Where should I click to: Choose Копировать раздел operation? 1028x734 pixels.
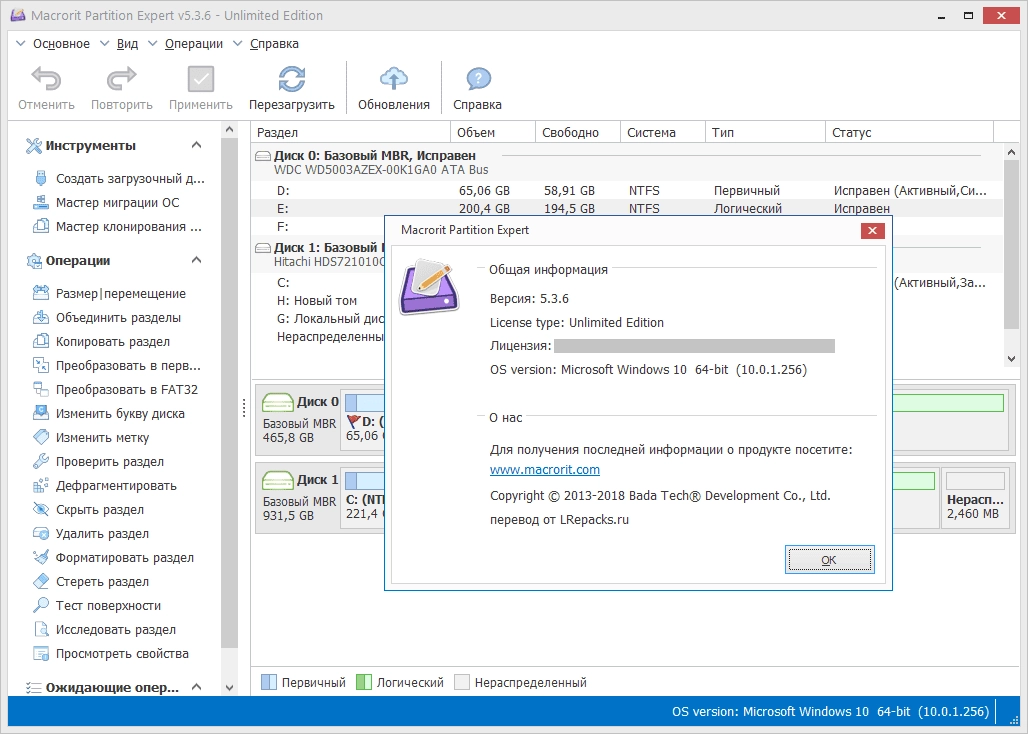point(101,341)
